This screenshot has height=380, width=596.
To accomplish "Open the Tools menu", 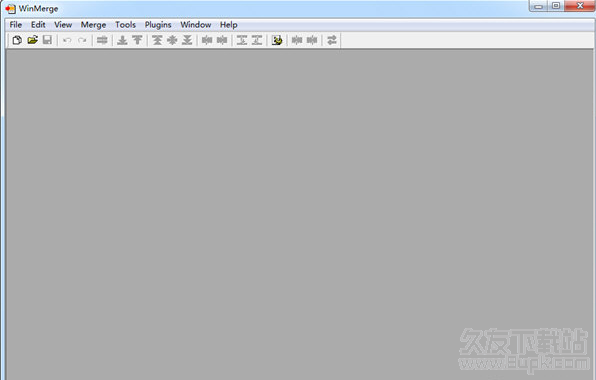I will [x=125, y=25].
